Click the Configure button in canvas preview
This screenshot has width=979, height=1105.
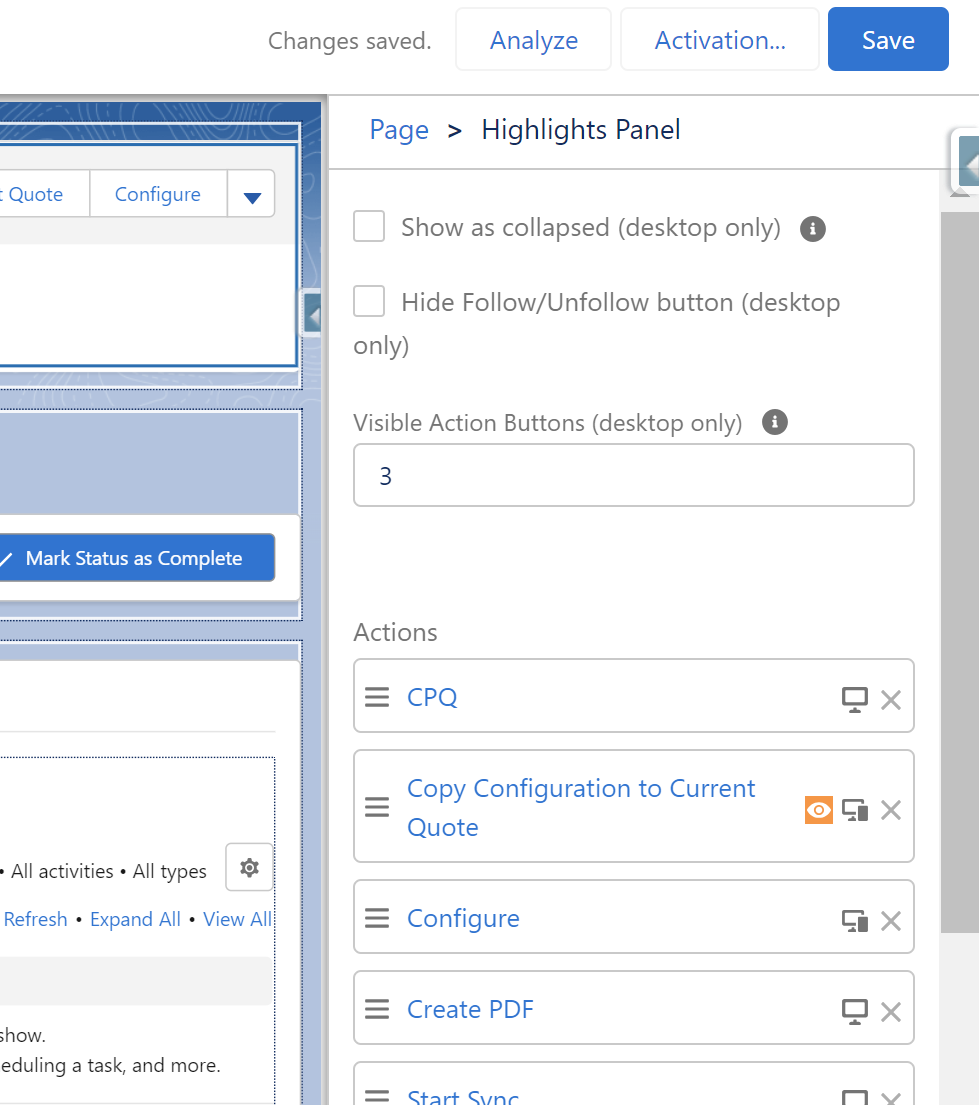158,194
